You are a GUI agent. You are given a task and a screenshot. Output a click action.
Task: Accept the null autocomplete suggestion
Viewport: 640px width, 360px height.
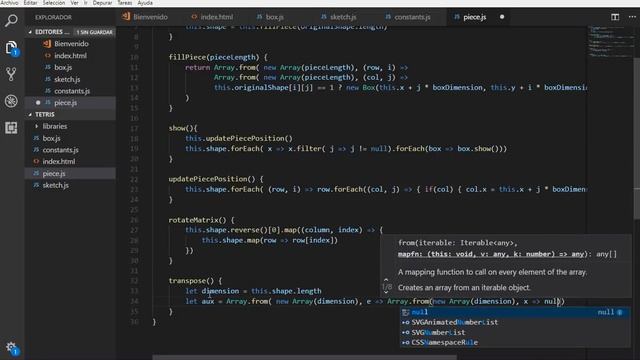[x=514, y=312]
